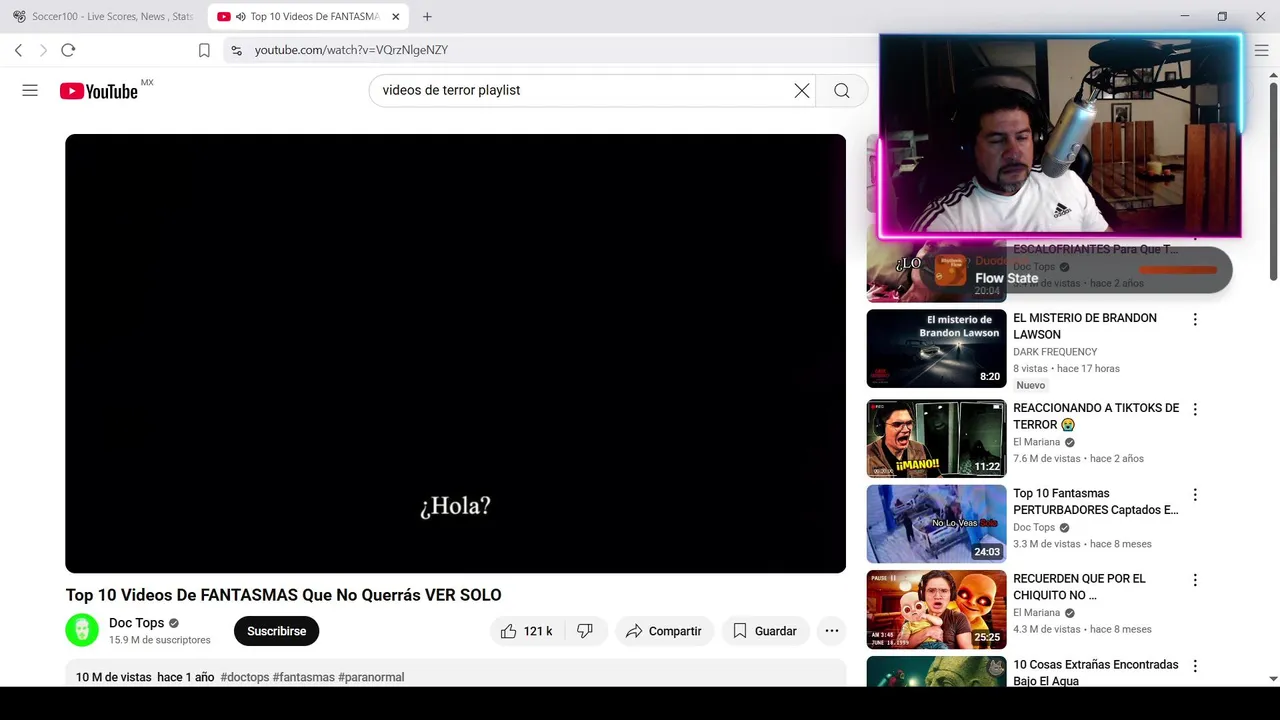
Task: Open the browser main menu icon
Action: pos(1261,50)
